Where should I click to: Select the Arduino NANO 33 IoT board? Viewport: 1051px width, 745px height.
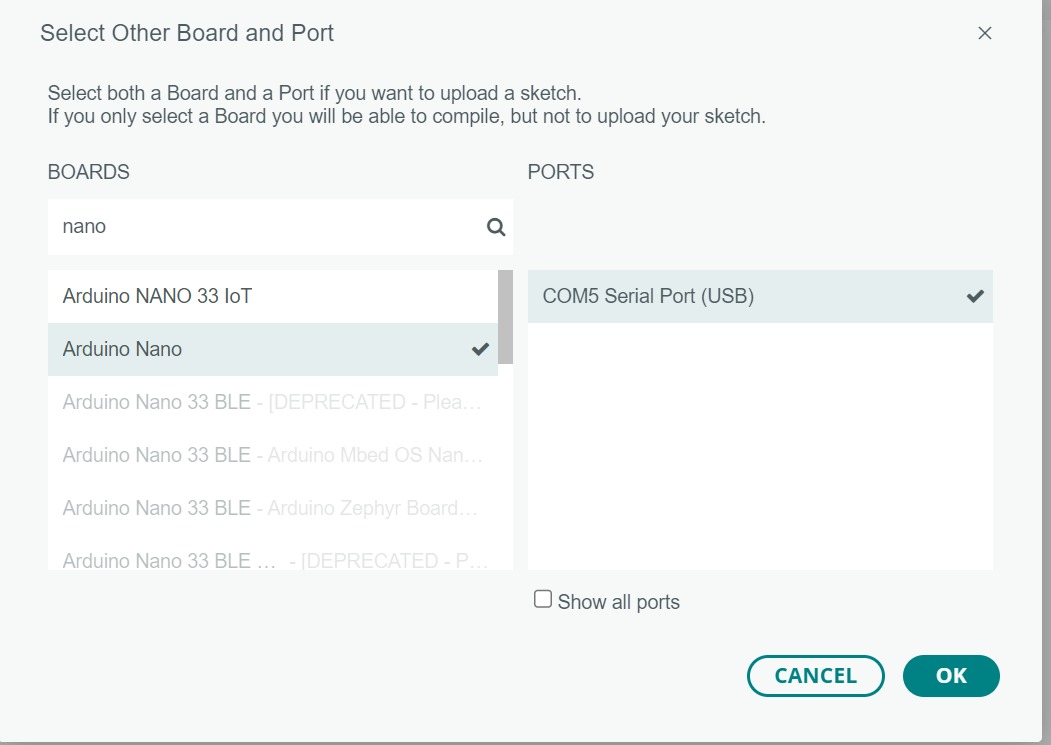click(x=158, y=296)
